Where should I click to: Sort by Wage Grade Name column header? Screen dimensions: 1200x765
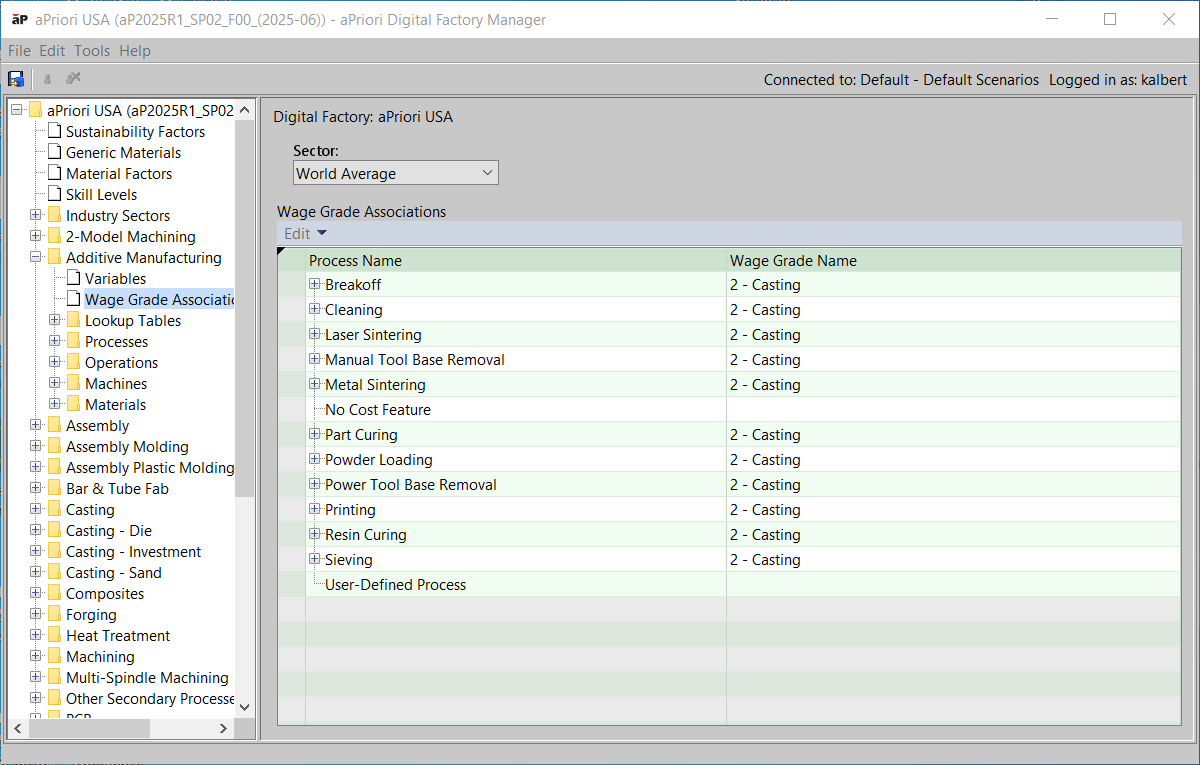tap(953, 260)
